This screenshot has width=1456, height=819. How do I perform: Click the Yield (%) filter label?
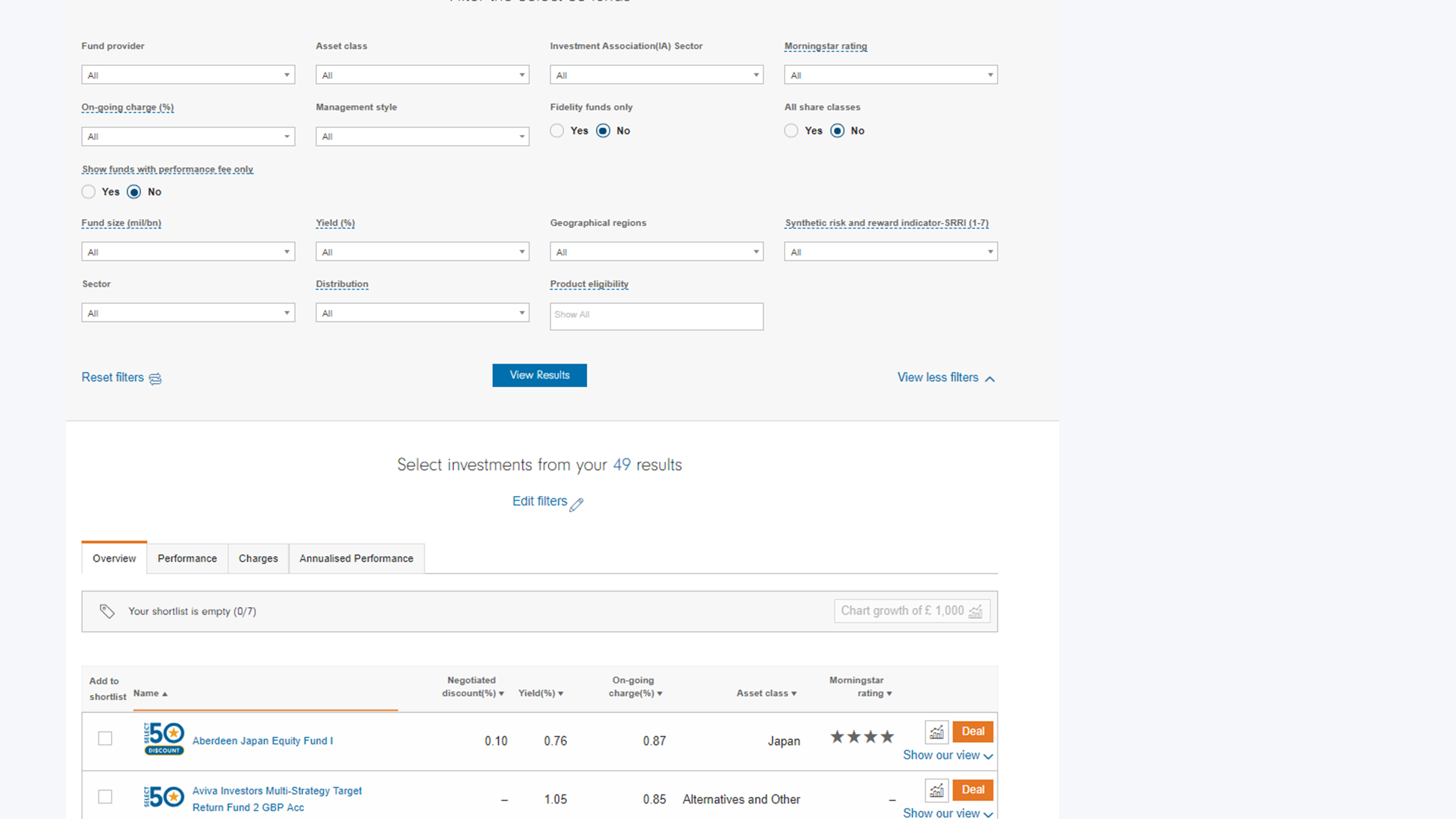[x=336, y=223]
